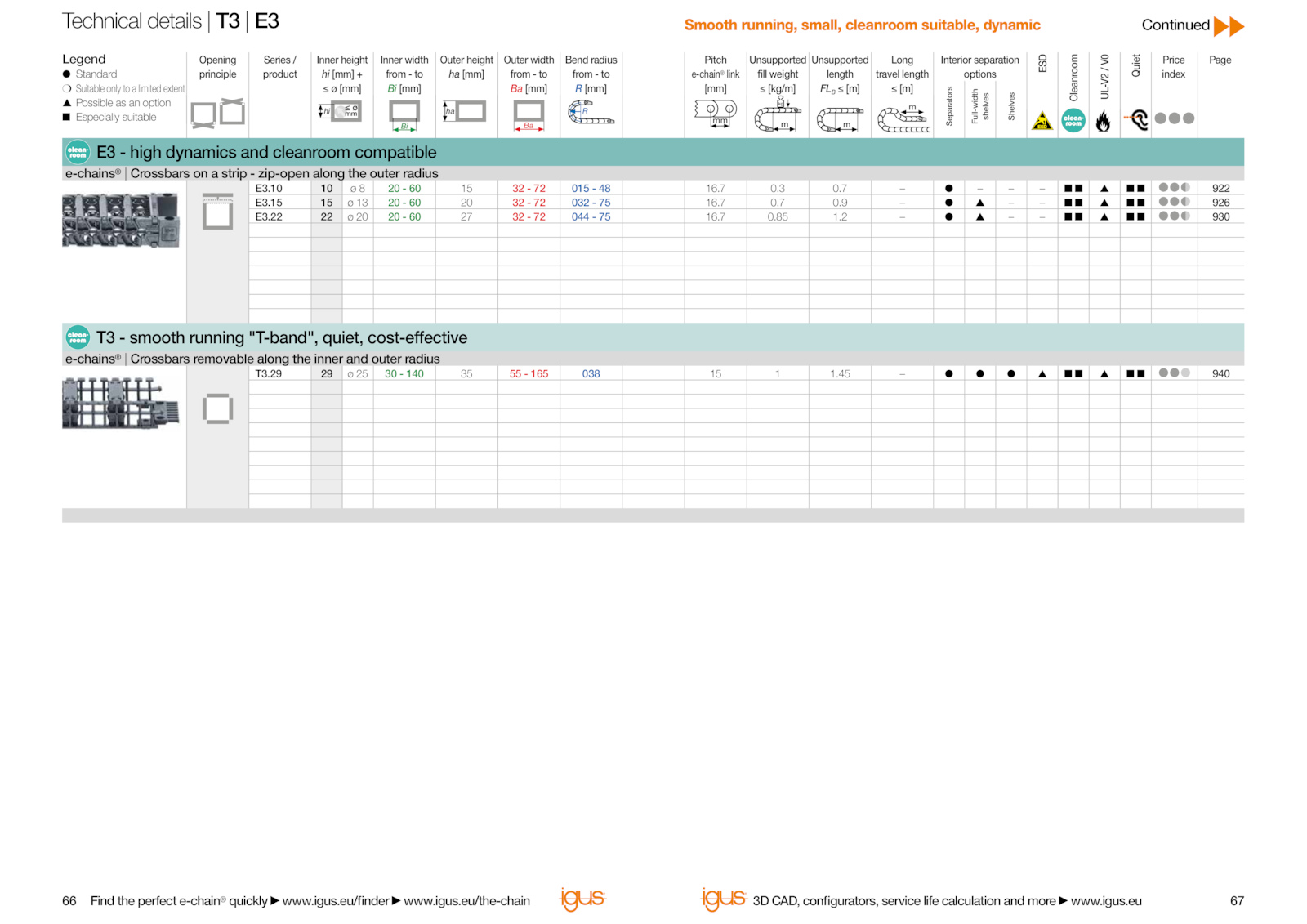Click the T3.29 ESD triangle marker

(1042, 374)
